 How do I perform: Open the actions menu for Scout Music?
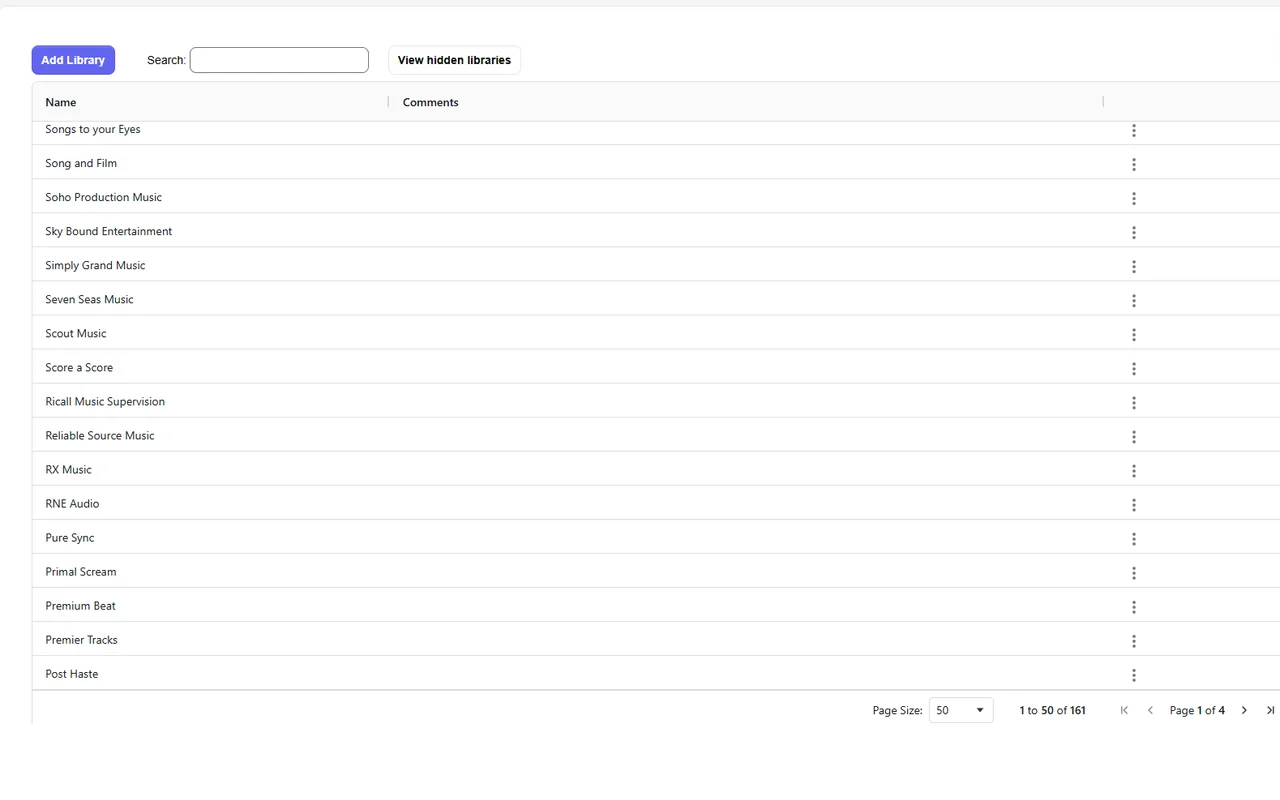pyautogui.click(x=1133, y=334)
